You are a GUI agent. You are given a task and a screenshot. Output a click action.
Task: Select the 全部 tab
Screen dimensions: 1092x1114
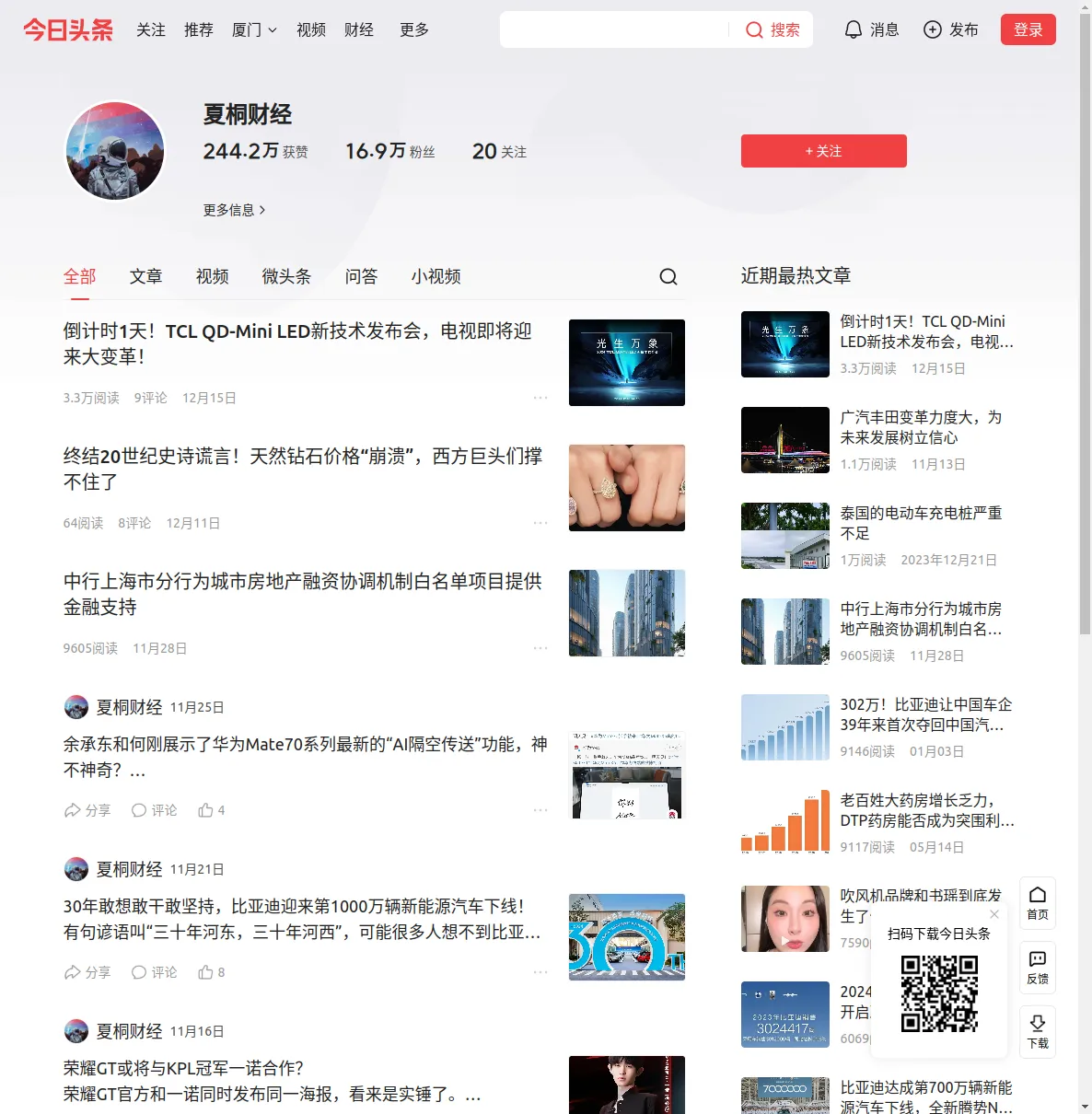[80, 276]
